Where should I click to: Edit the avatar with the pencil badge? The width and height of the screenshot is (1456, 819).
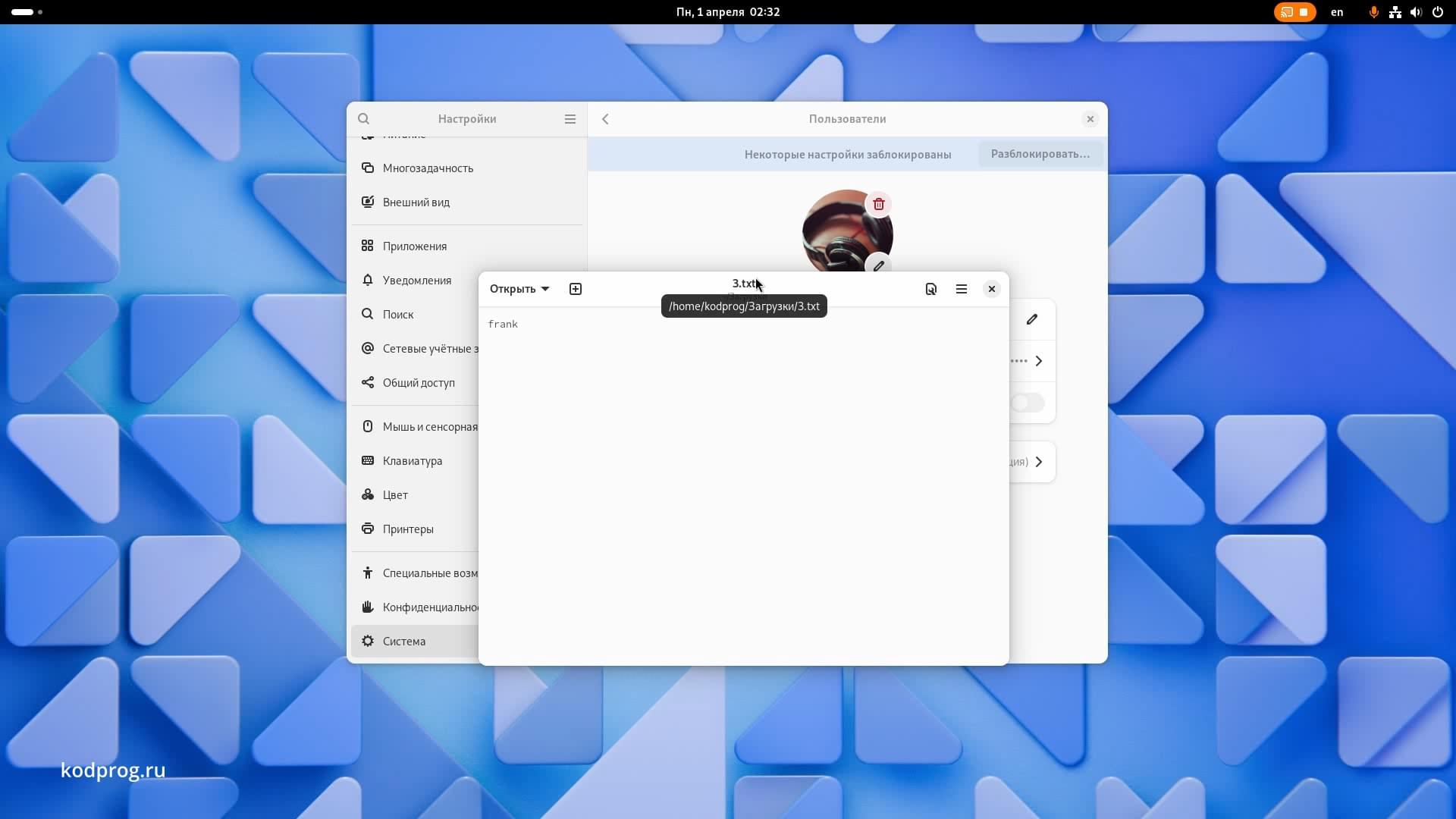pyautogui.click(x=878, y=264)
